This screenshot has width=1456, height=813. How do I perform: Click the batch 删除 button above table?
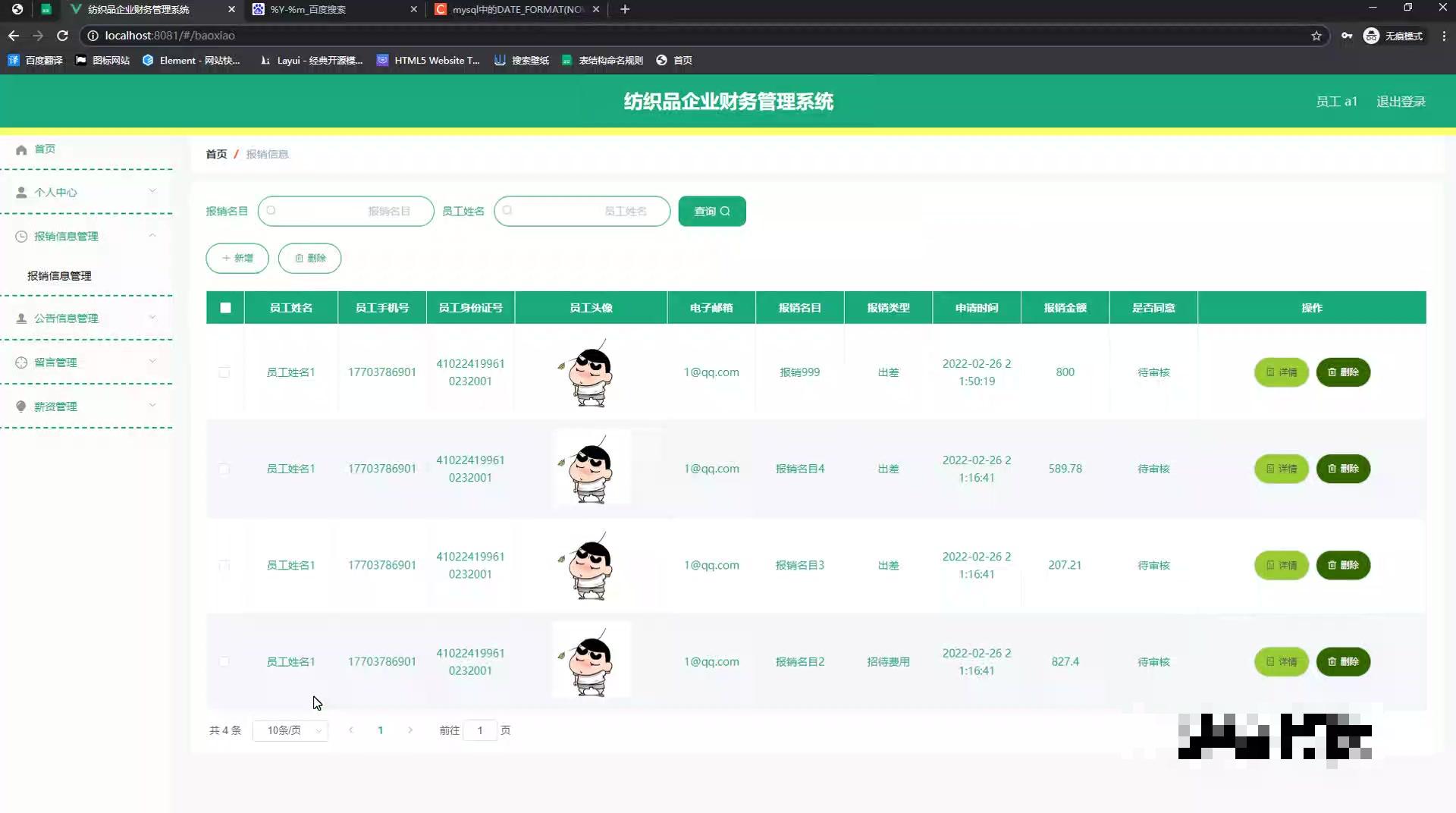click(309, 258)
